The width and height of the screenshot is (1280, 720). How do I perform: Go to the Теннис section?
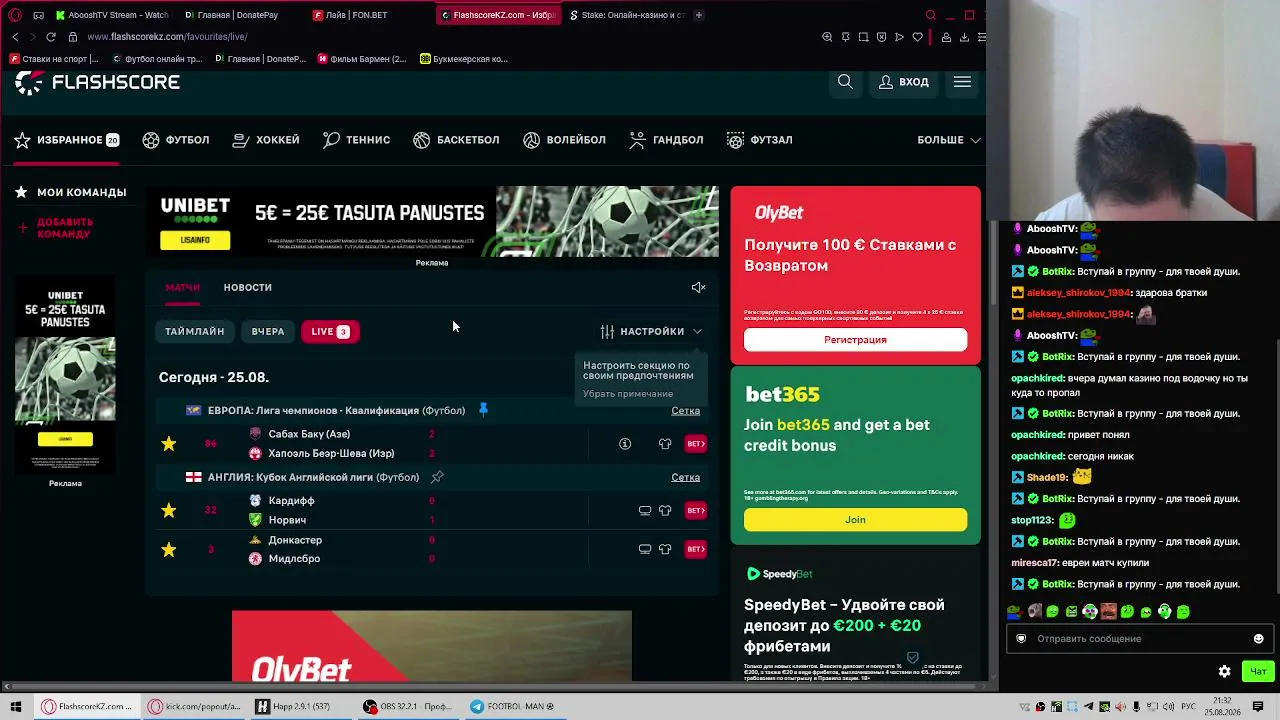[x=357, y=140]
